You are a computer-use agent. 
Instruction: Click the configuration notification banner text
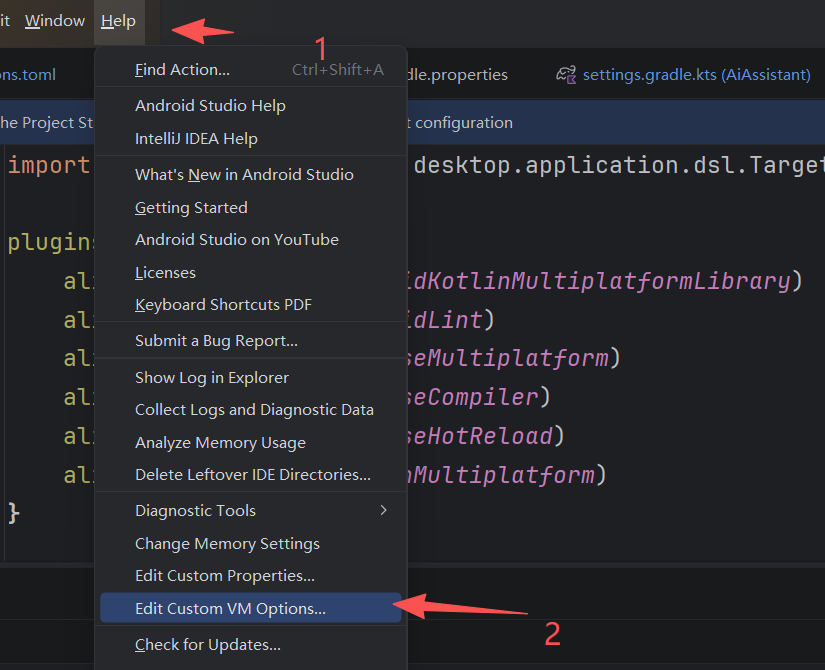pyautogui.click(x=464, y=123)
